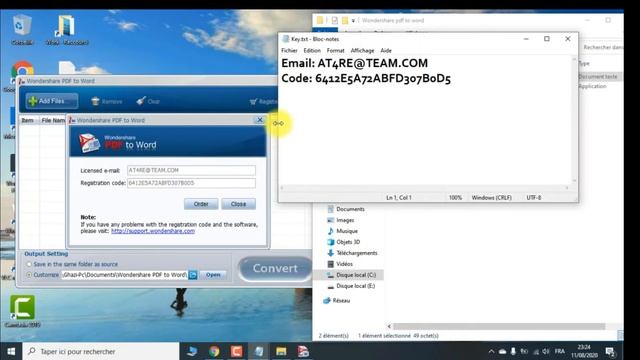This screenshot has width=640, height=360.
Task: Click Add Files in Wondershare toolbar
Action: coord(51,101)
